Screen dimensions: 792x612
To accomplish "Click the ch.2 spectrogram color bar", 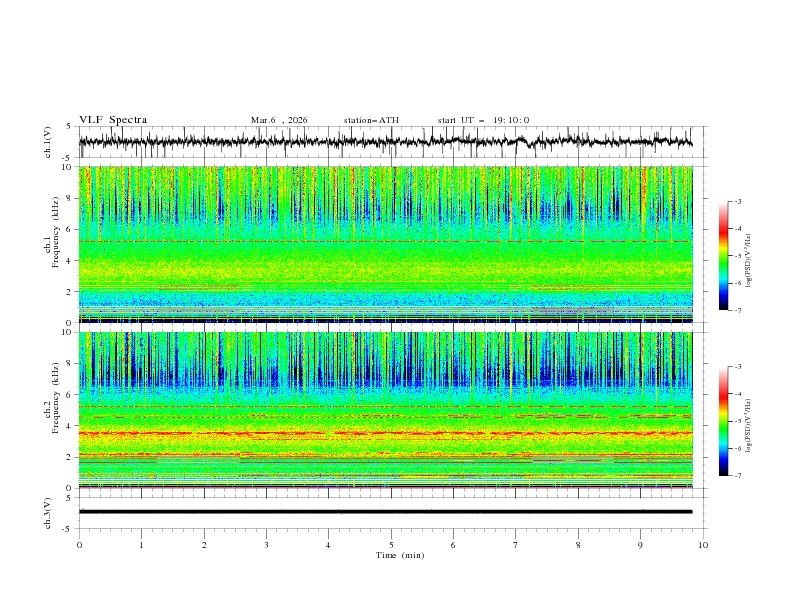I will coord(724,421).
